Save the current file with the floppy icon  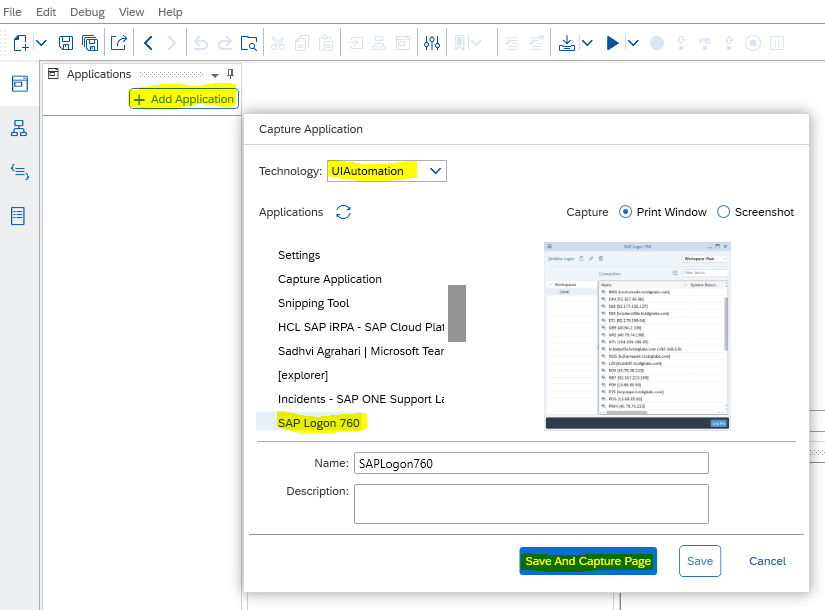click(66, 43)
